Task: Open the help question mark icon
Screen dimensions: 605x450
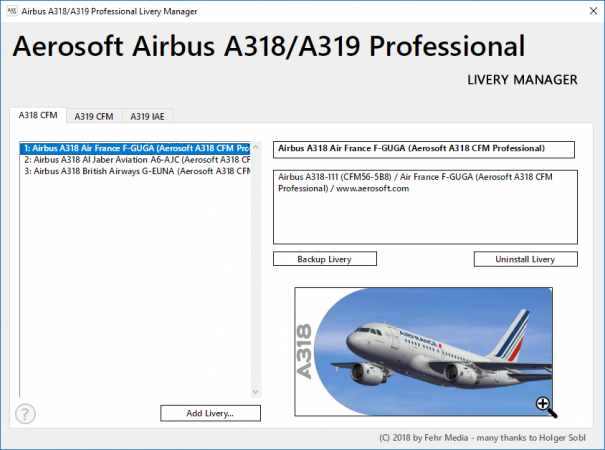Action: [25, 414]
